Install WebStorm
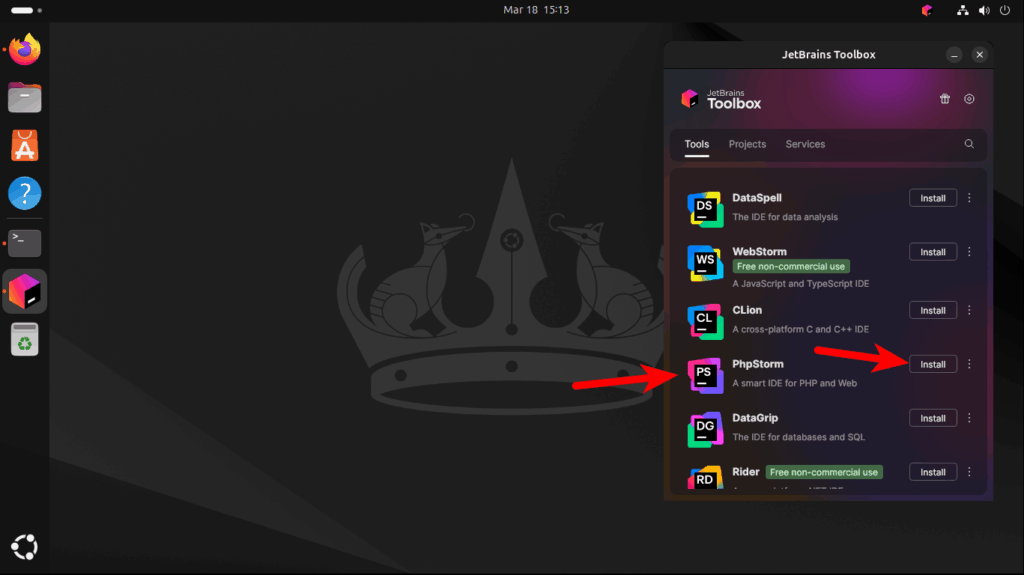This screenshot has width=1024, height=575. pos(933,252)
